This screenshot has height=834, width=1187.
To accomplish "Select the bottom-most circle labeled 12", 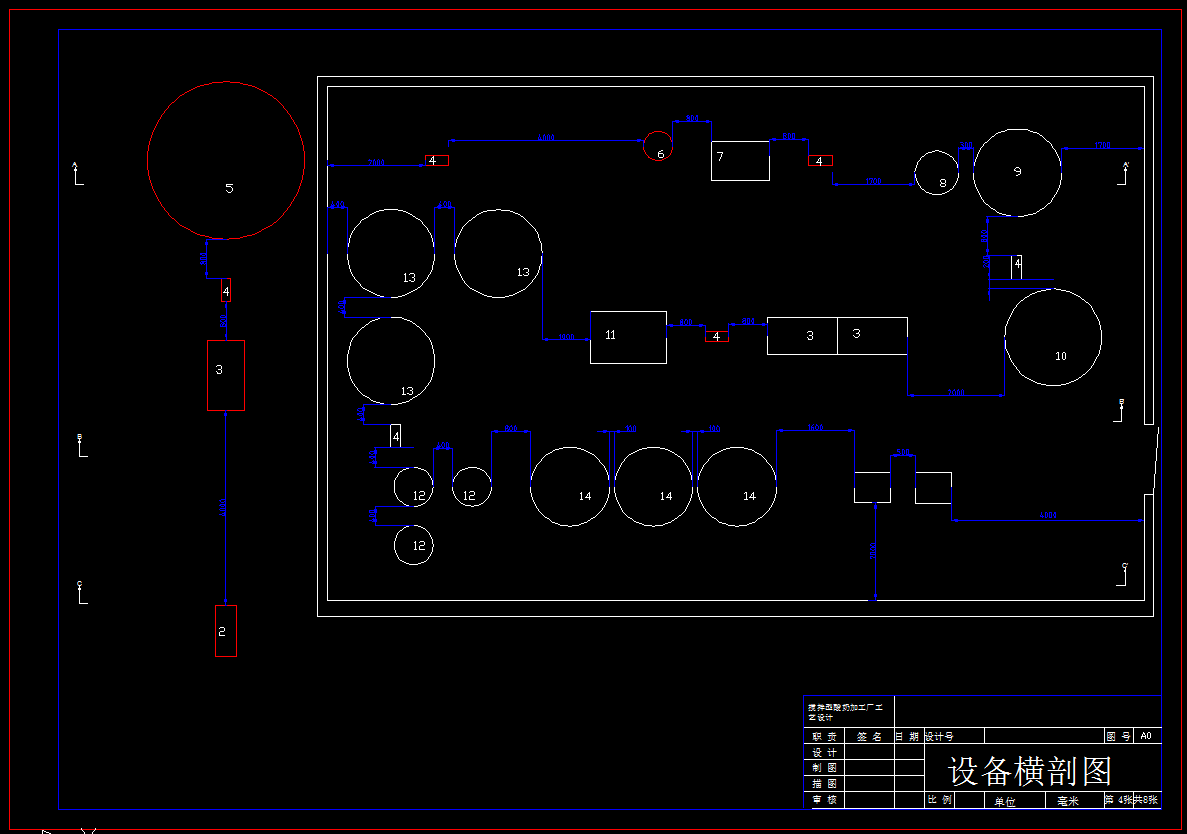I will (413, 545).
